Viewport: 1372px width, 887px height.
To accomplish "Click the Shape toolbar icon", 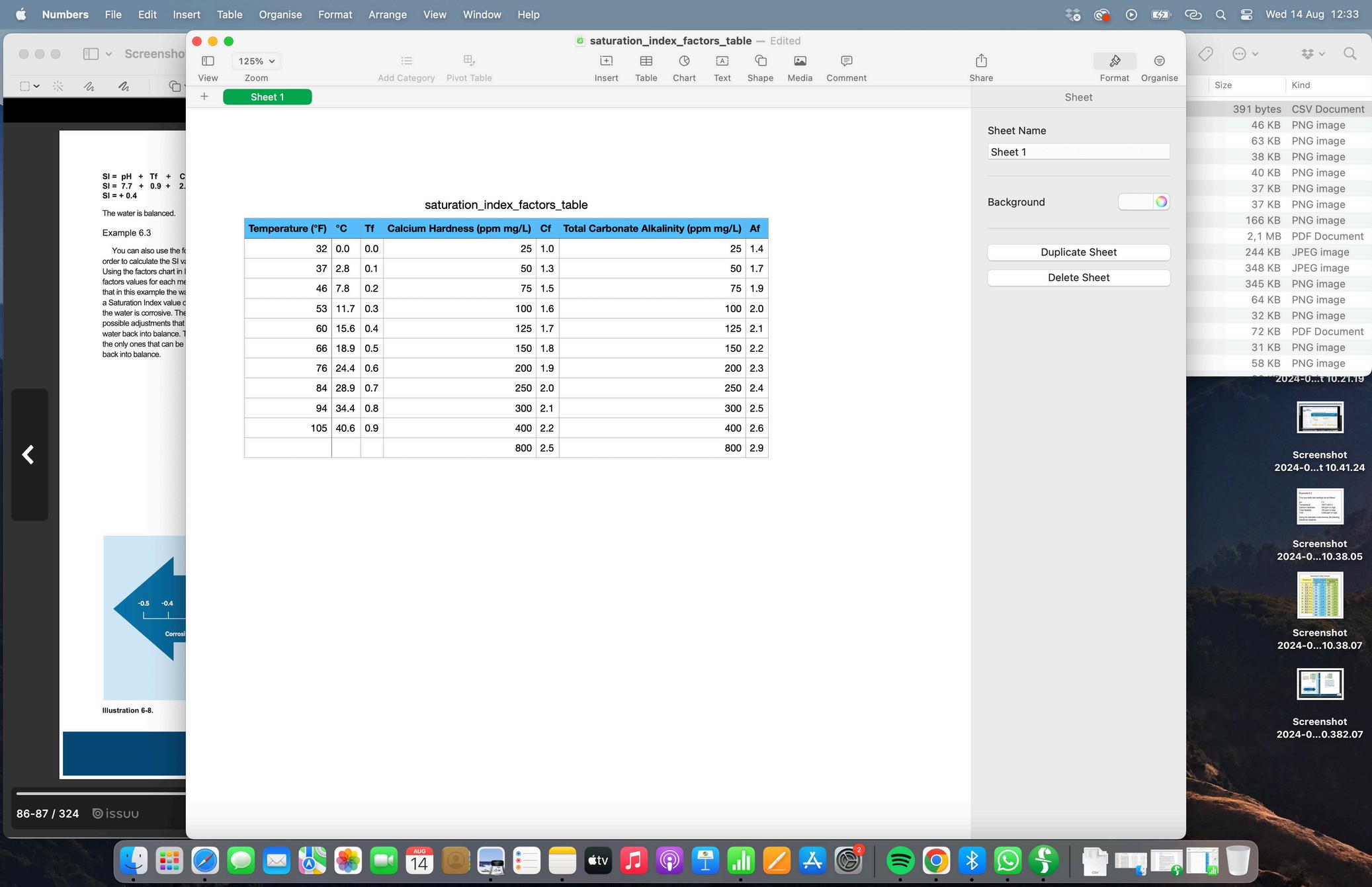I will tap(760, 62).
